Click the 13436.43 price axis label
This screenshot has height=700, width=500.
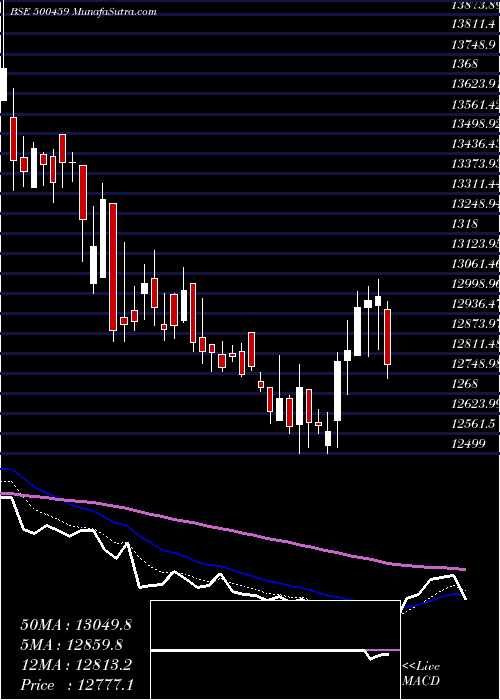point(475,144)
